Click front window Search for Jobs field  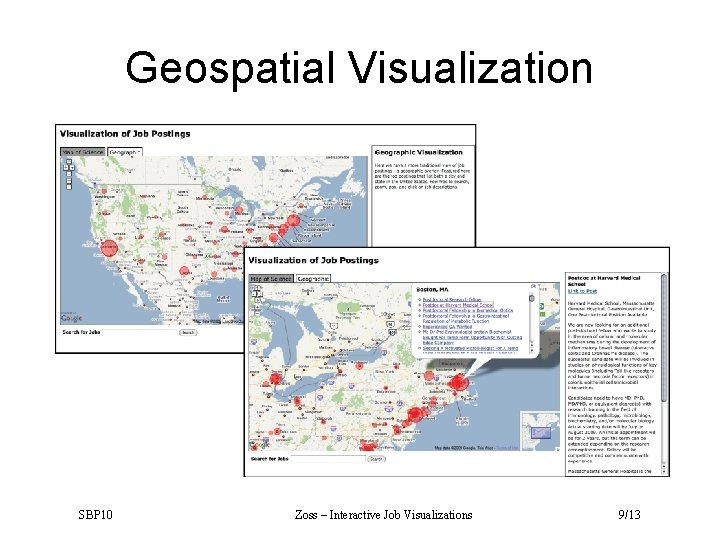328,459
